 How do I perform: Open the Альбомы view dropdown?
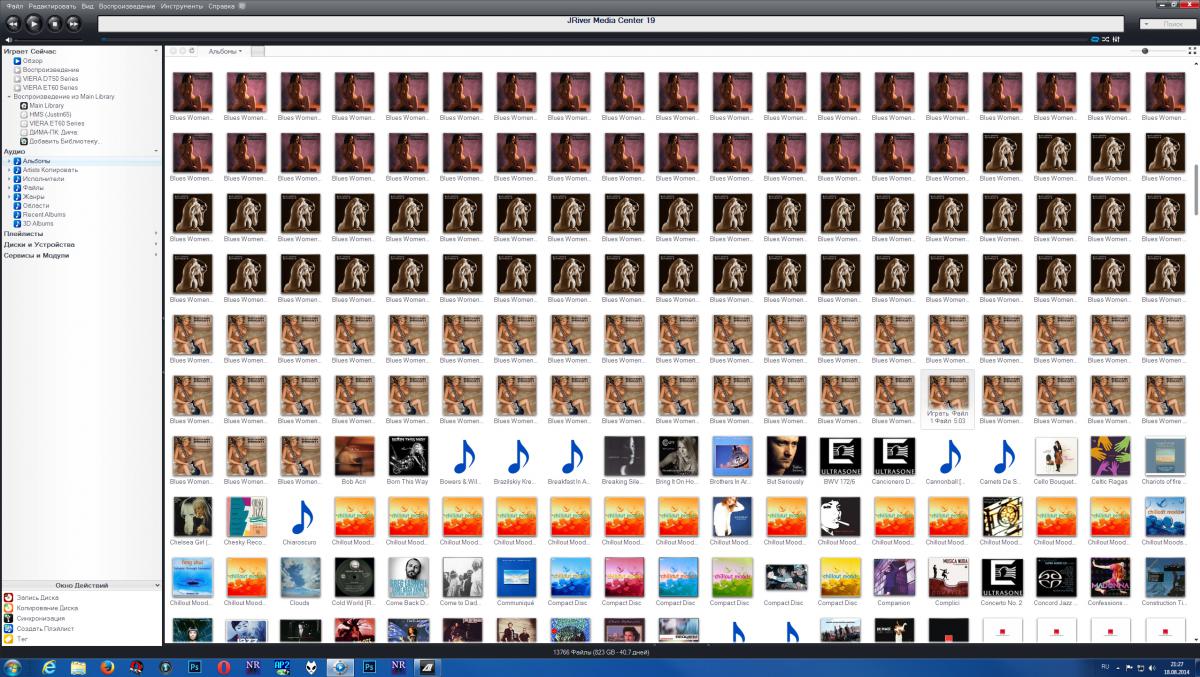[x=225, y=51]
